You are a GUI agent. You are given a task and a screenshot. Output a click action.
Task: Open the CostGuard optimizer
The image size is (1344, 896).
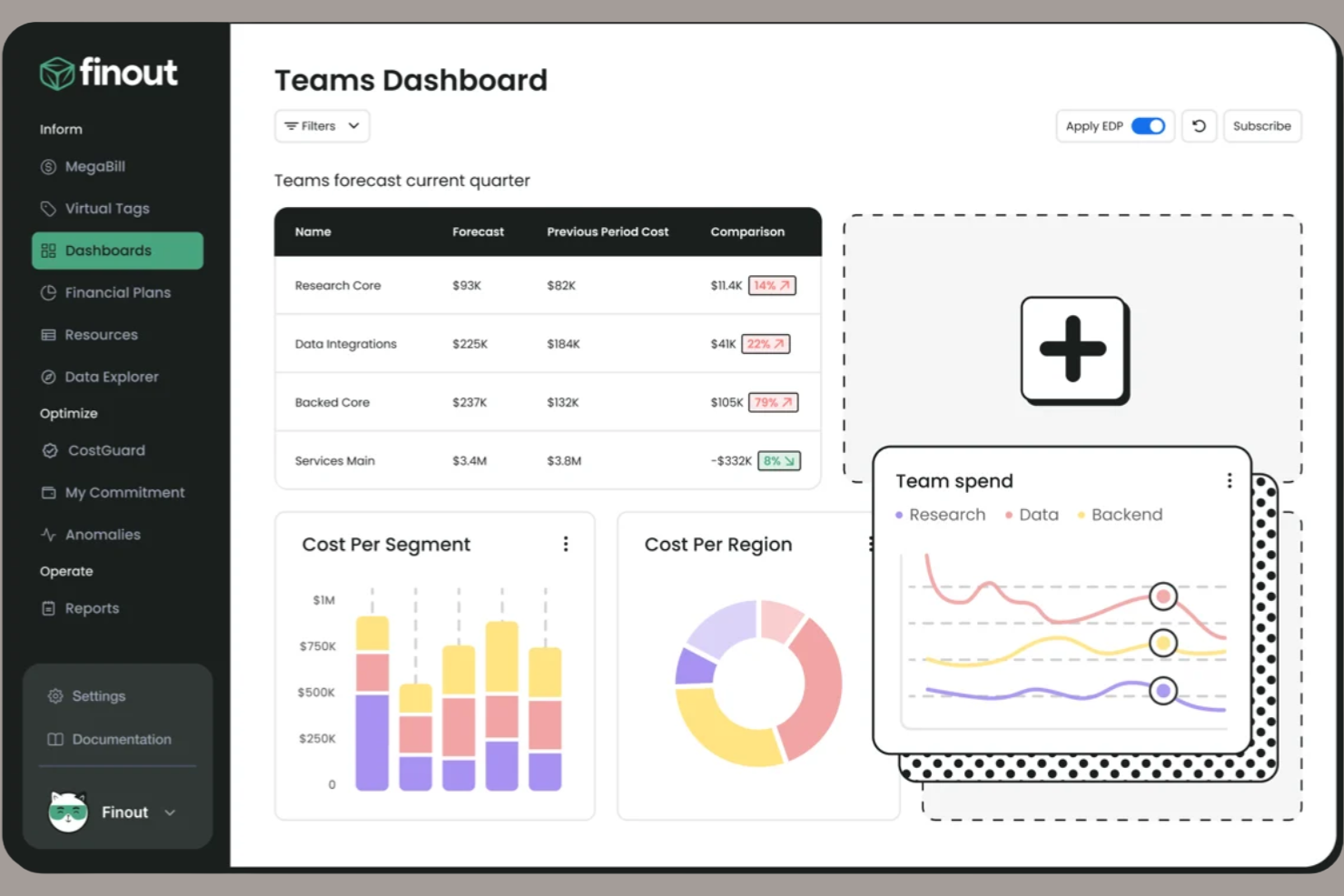click(x=104, y=450)
